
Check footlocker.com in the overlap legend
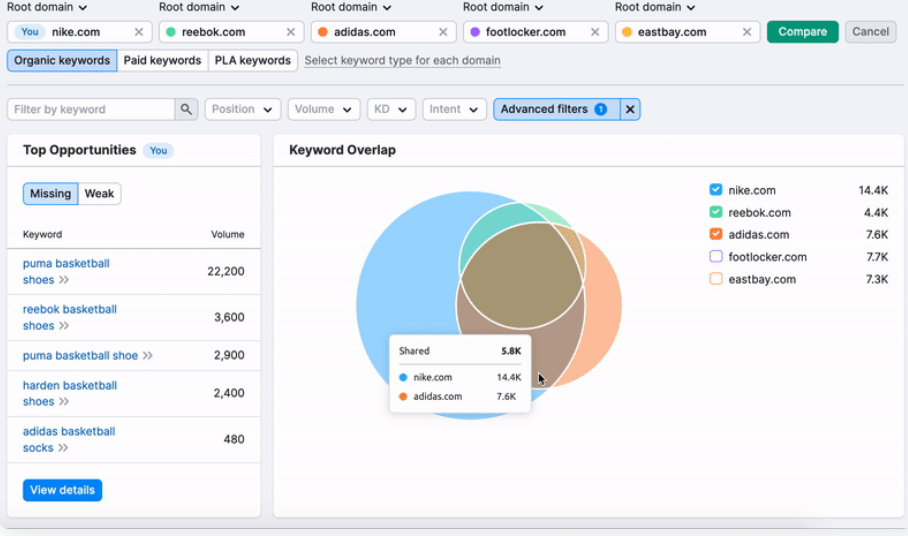(x=716, y=256)
